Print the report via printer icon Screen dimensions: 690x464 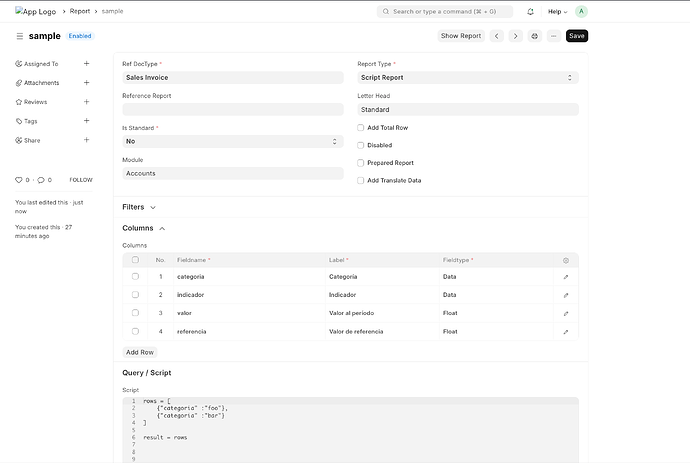[x=534, y=36]
